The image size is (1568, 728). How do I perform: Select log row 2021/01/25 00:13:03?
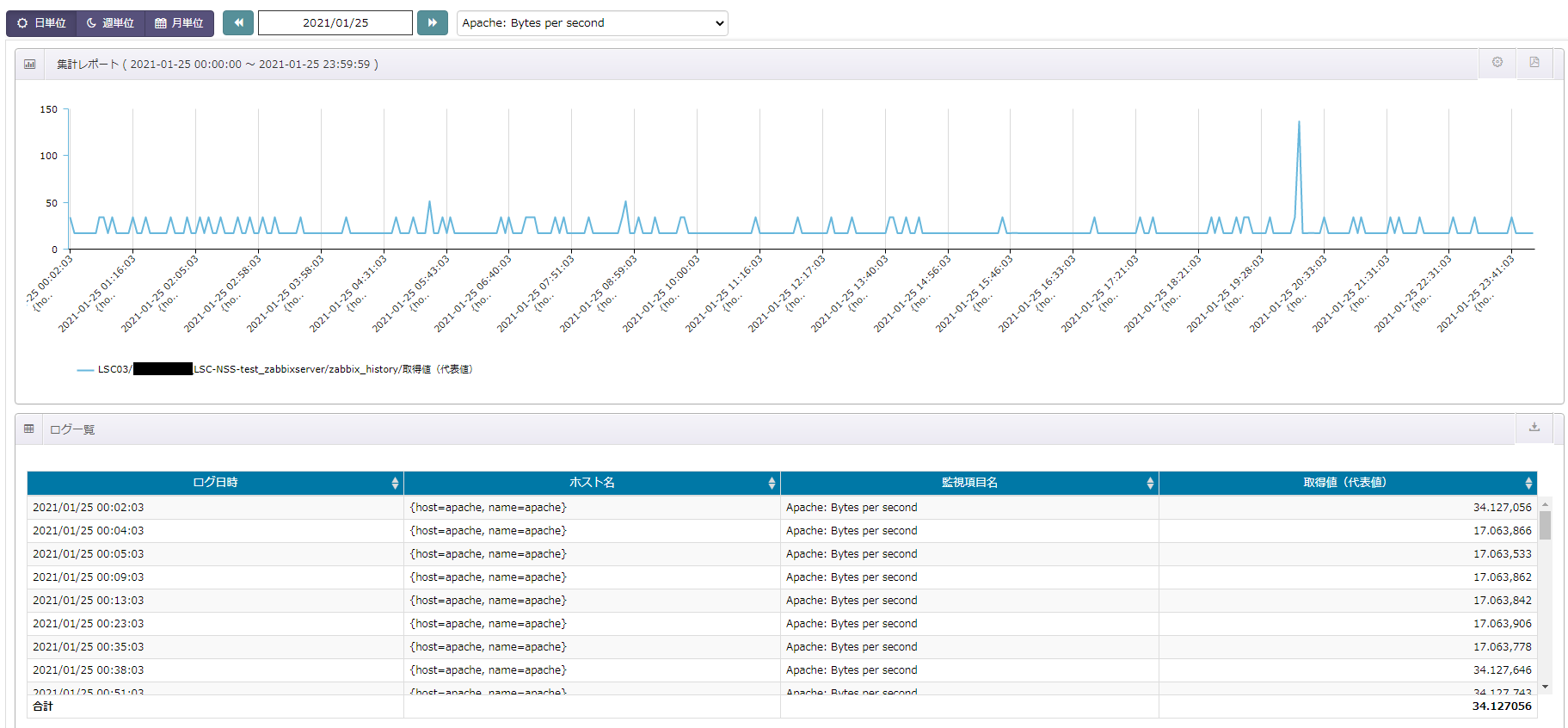[x=782, y=601]
